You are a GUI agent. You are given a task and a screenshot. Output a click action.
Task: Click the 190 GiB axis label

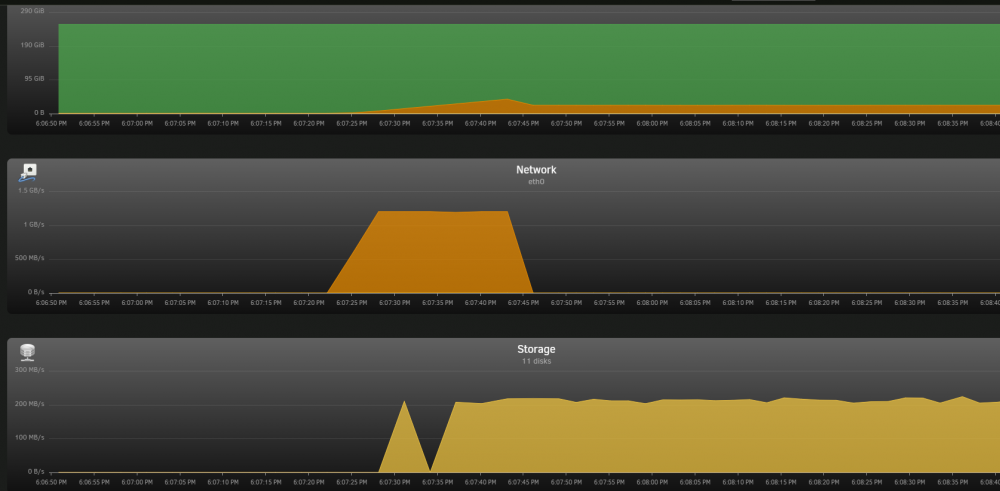click(33, 45)
